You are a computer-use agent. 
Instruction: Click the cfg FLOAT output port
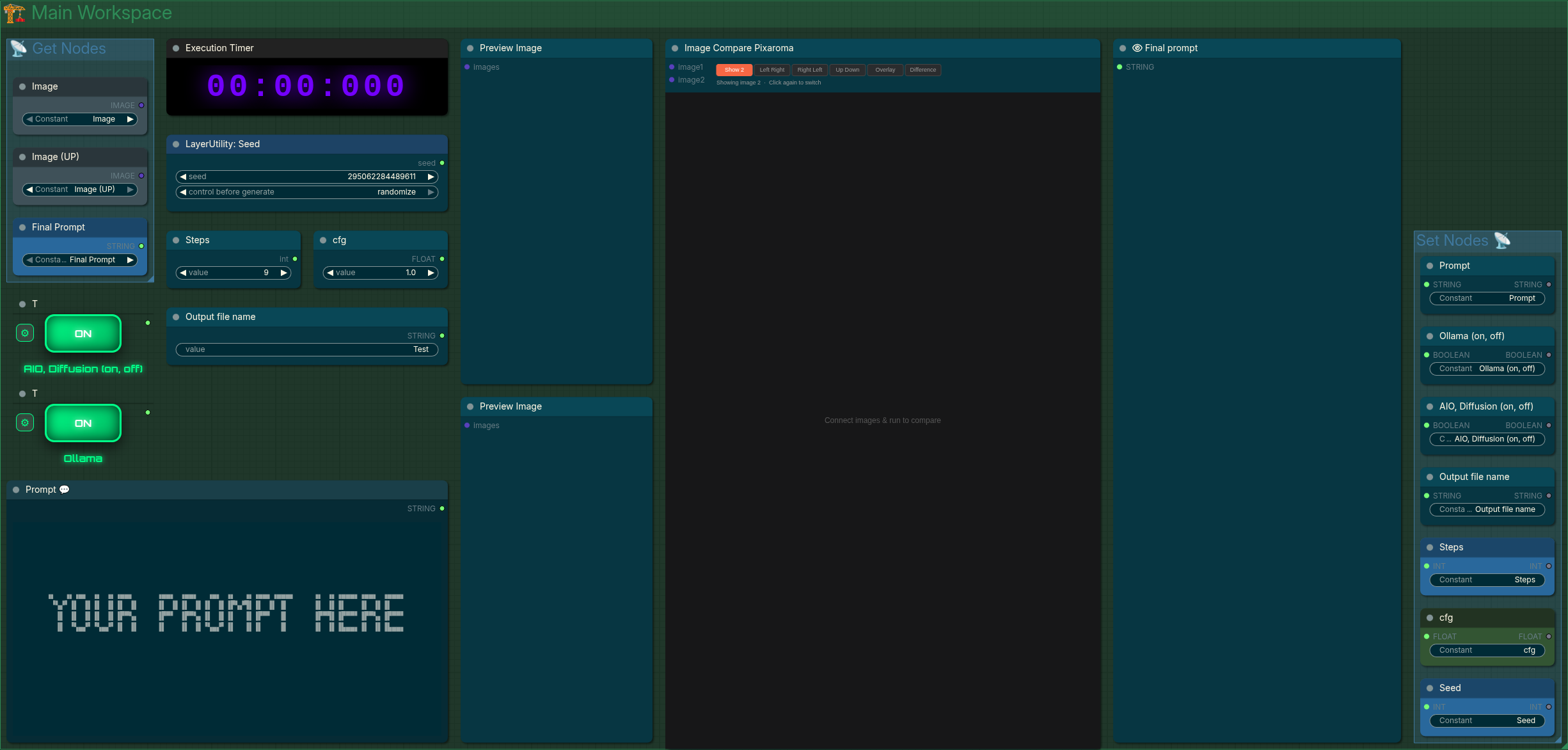coord(442,259)
